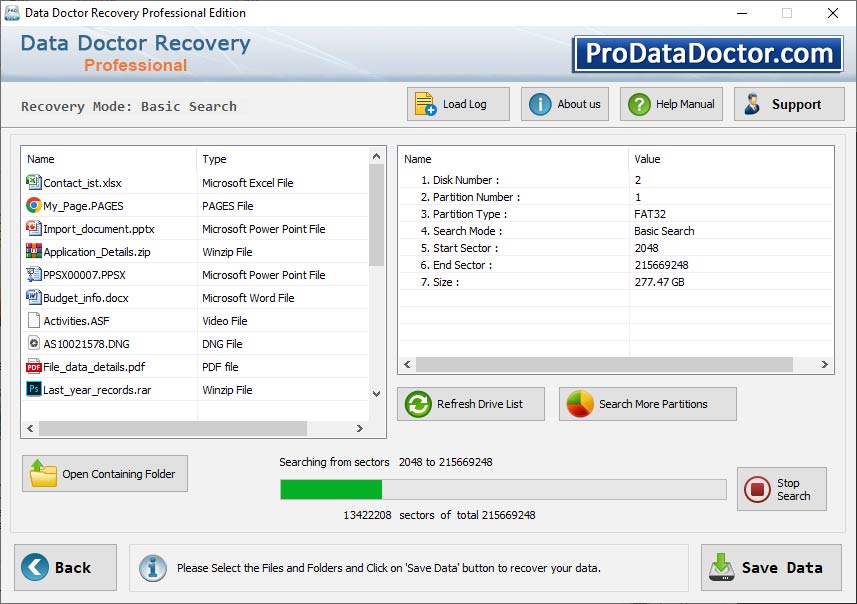Open Search More Partitions
Viewport: 857px width, 604px height.
tap(647, 404)
